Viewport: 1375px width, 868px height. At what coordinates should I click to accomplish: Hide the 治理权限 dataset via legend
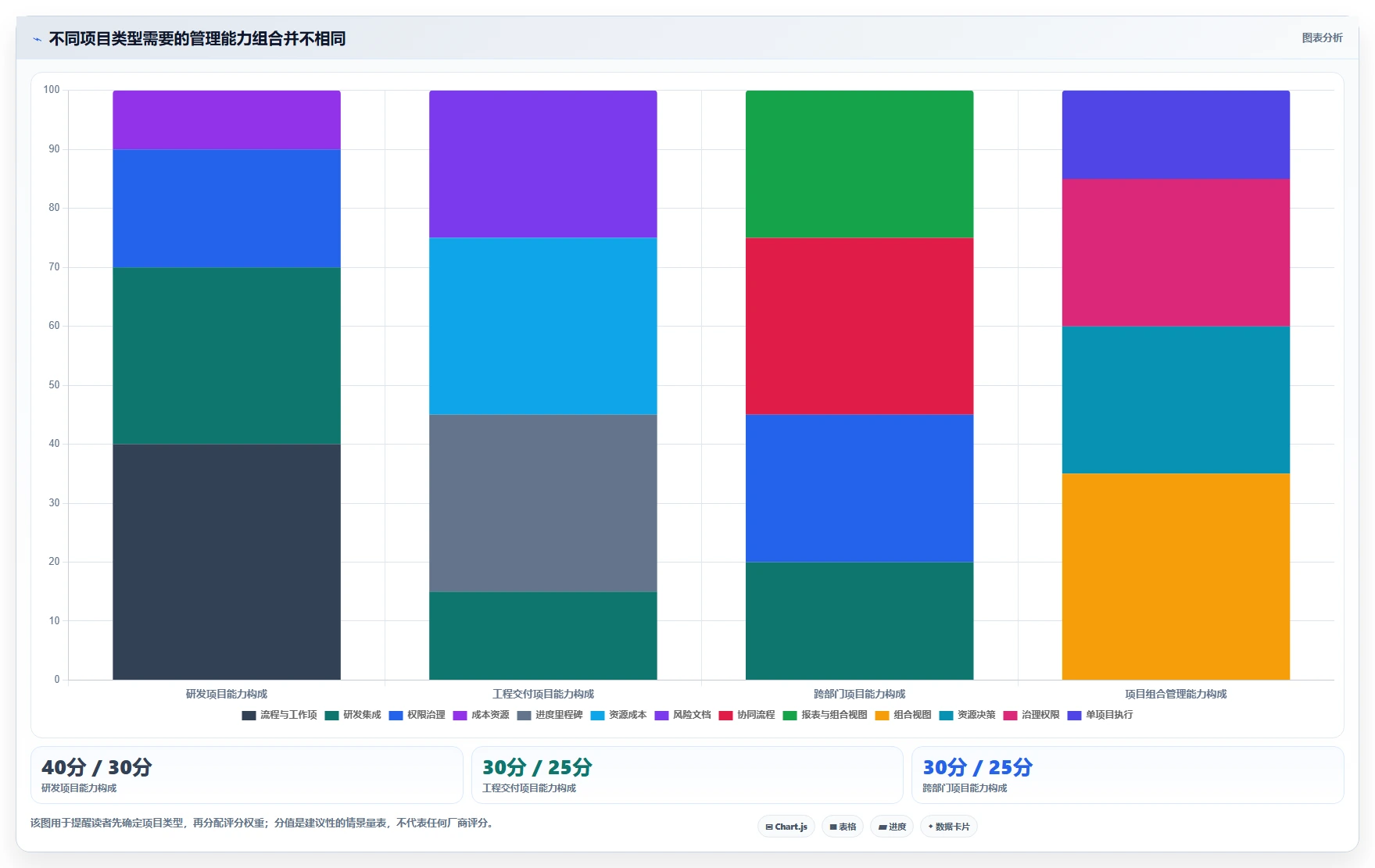[1032, 715]
